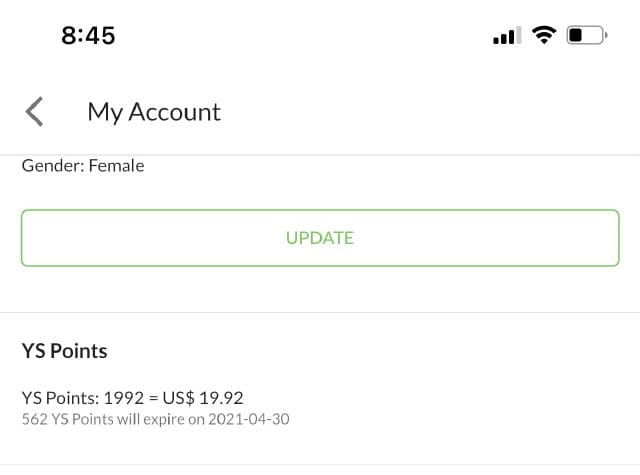Screen dimensions: 640x475
Task: Tap the 2021-04-30 expiry date
Action: (x=249, y=419)
